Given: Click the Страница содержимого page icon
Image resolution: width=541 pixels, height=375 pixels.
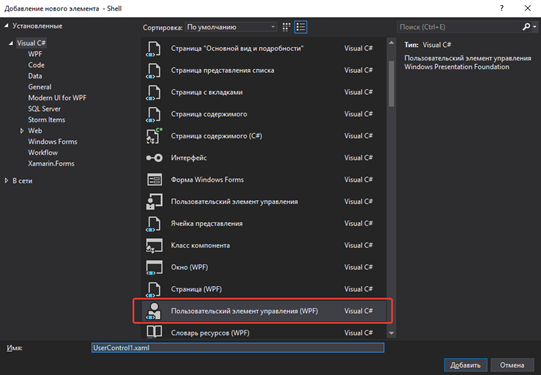Looking at the screenshot, I should [x=154, y=114].
